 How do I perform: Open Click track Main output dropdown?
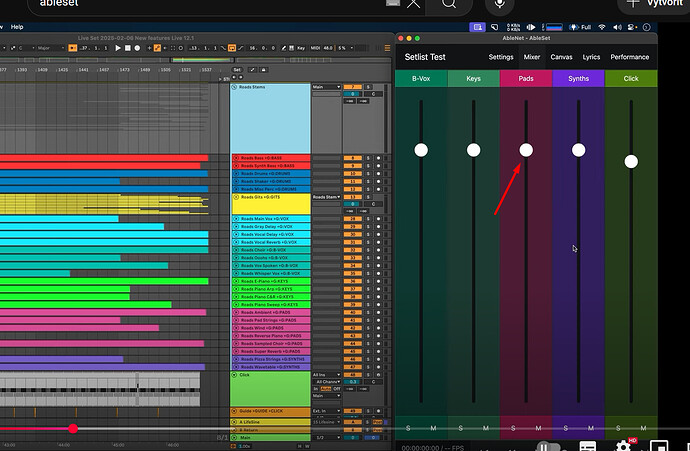(x=327, y=396)
